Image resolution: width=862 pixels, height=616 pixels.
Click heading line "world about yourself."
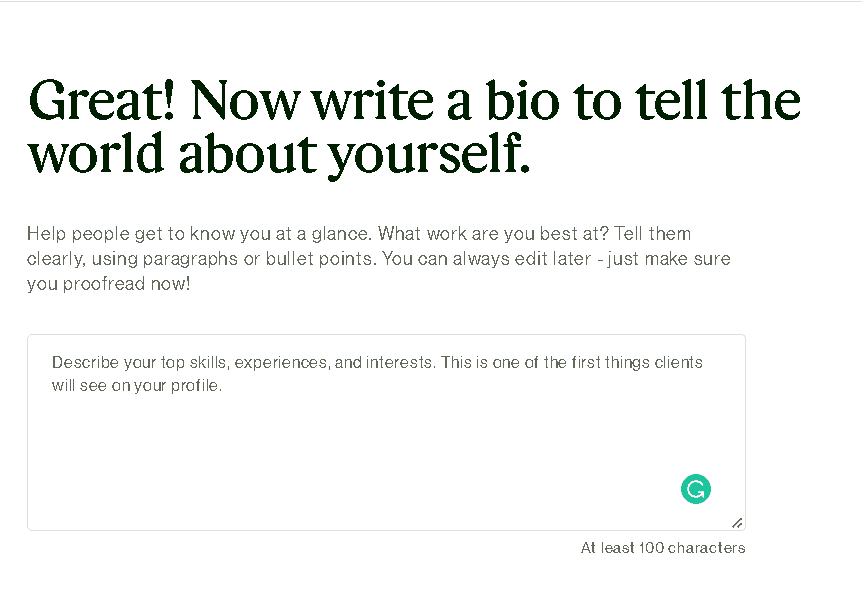[279, 153]
